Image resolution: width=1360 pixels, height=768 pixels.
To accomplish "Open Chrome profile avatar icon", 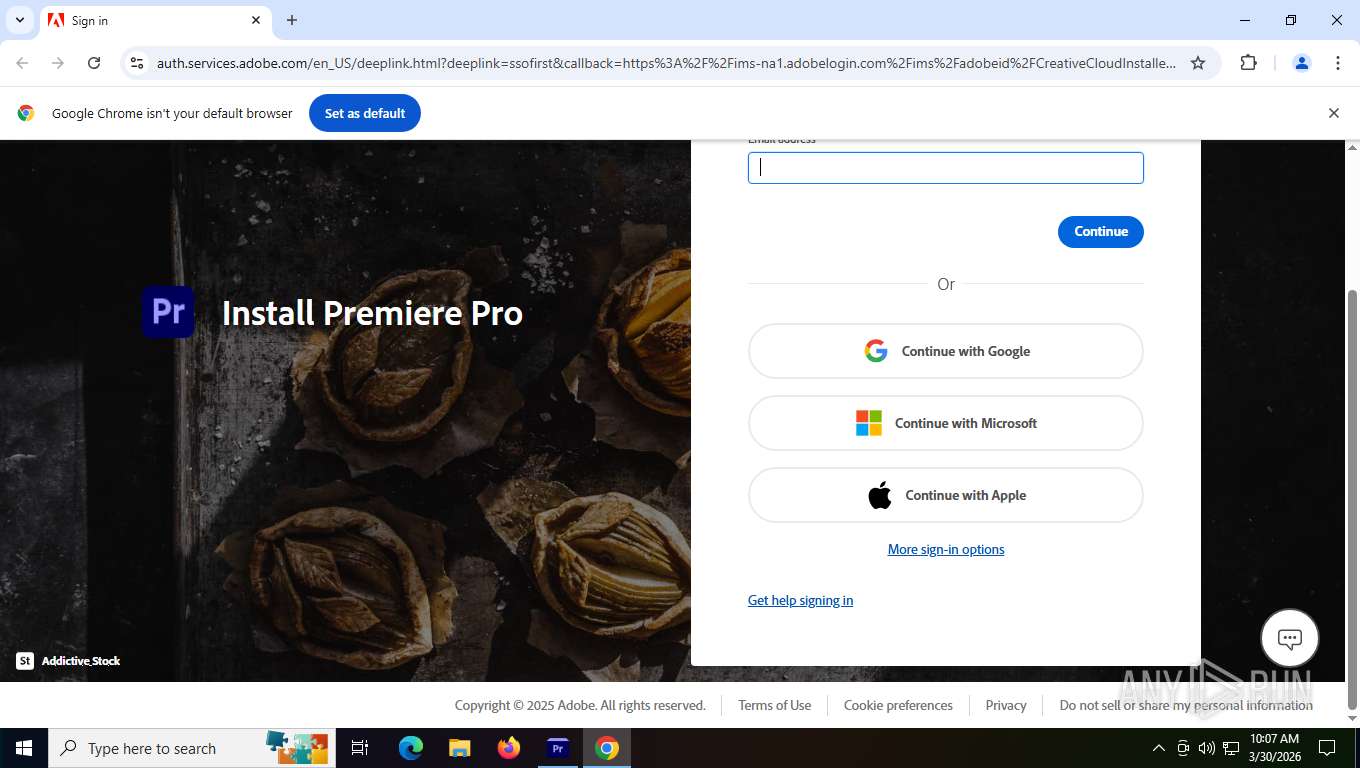I will (1302, 63).
